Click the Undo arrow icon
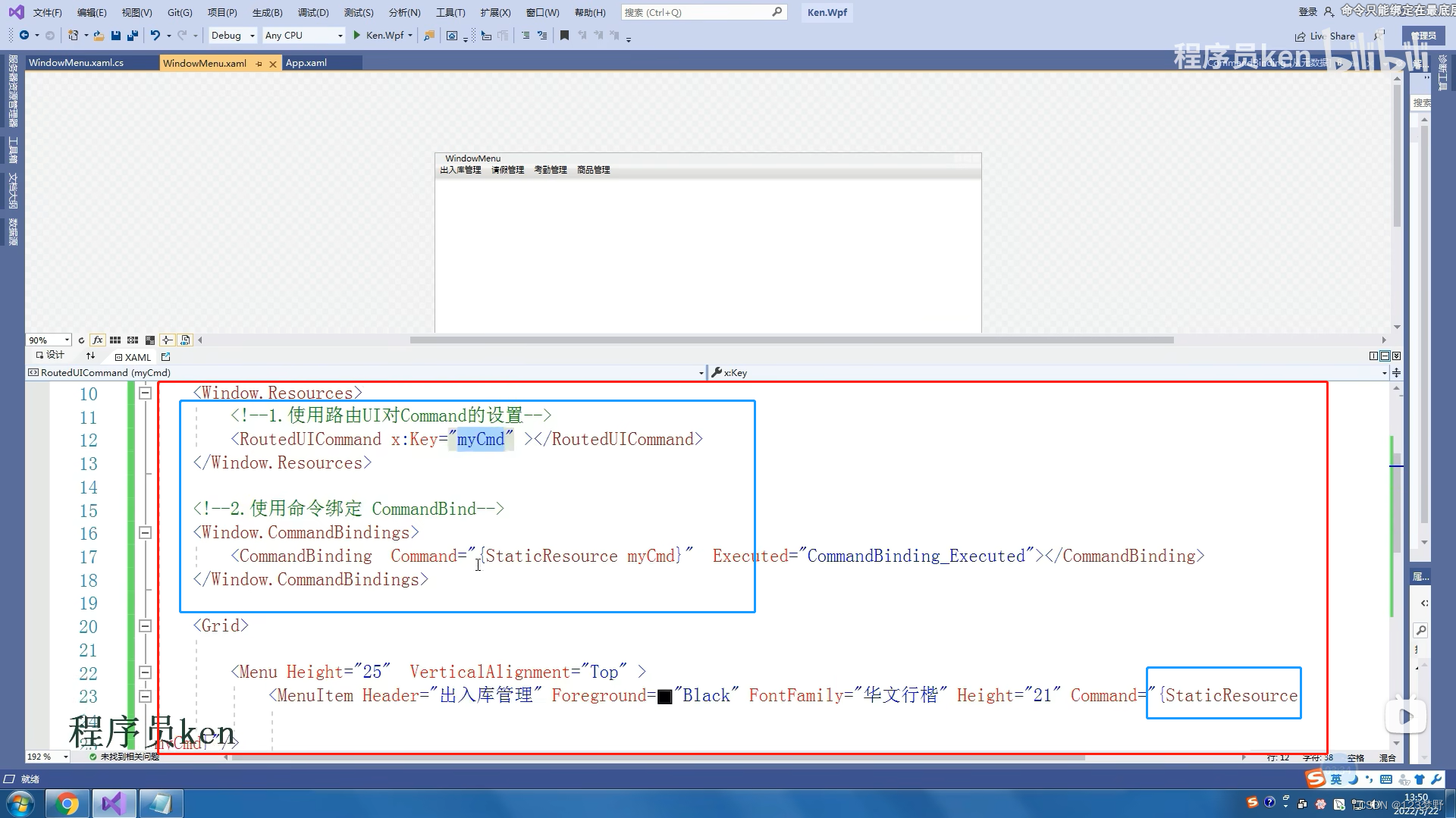 point(155,36)
